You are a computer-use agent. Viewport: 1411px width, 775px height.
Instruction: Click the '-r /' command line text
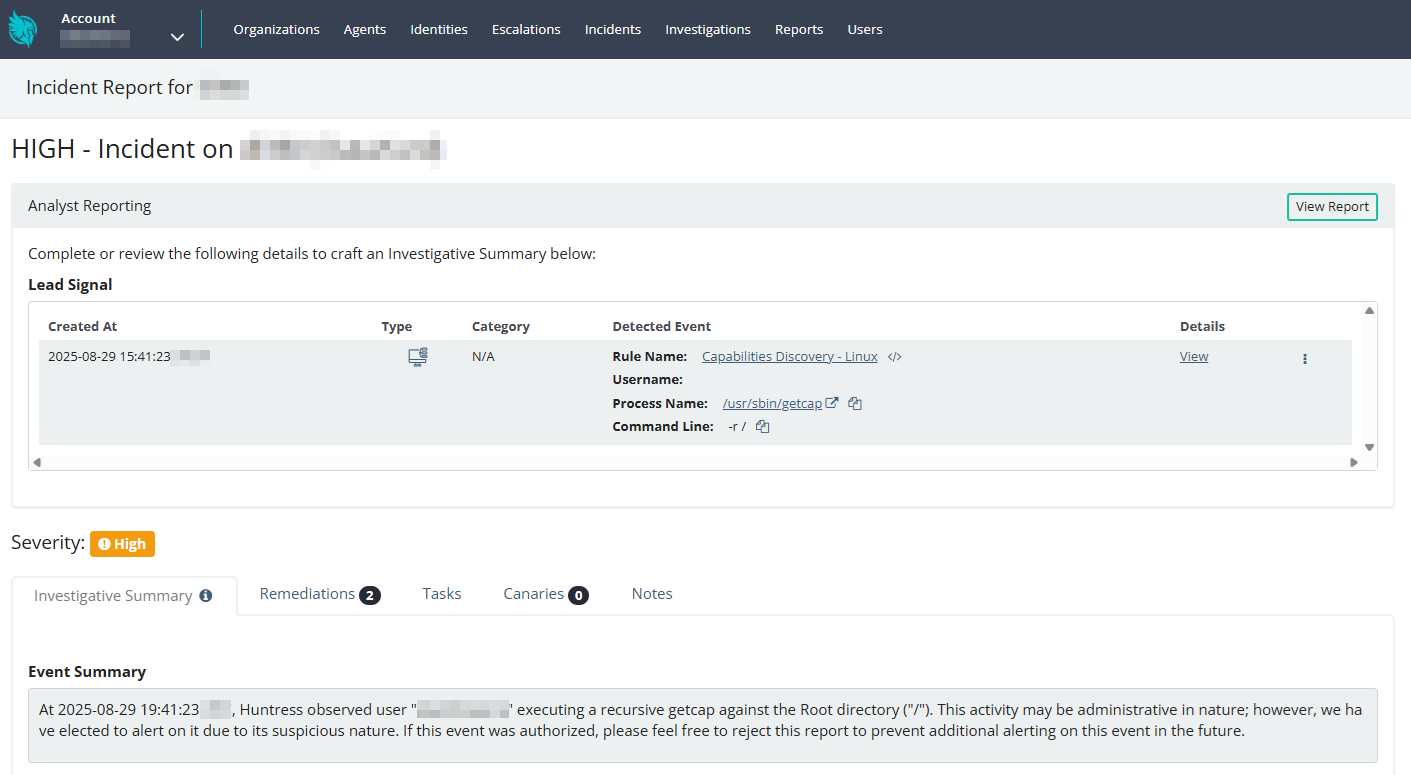(737, 427)
